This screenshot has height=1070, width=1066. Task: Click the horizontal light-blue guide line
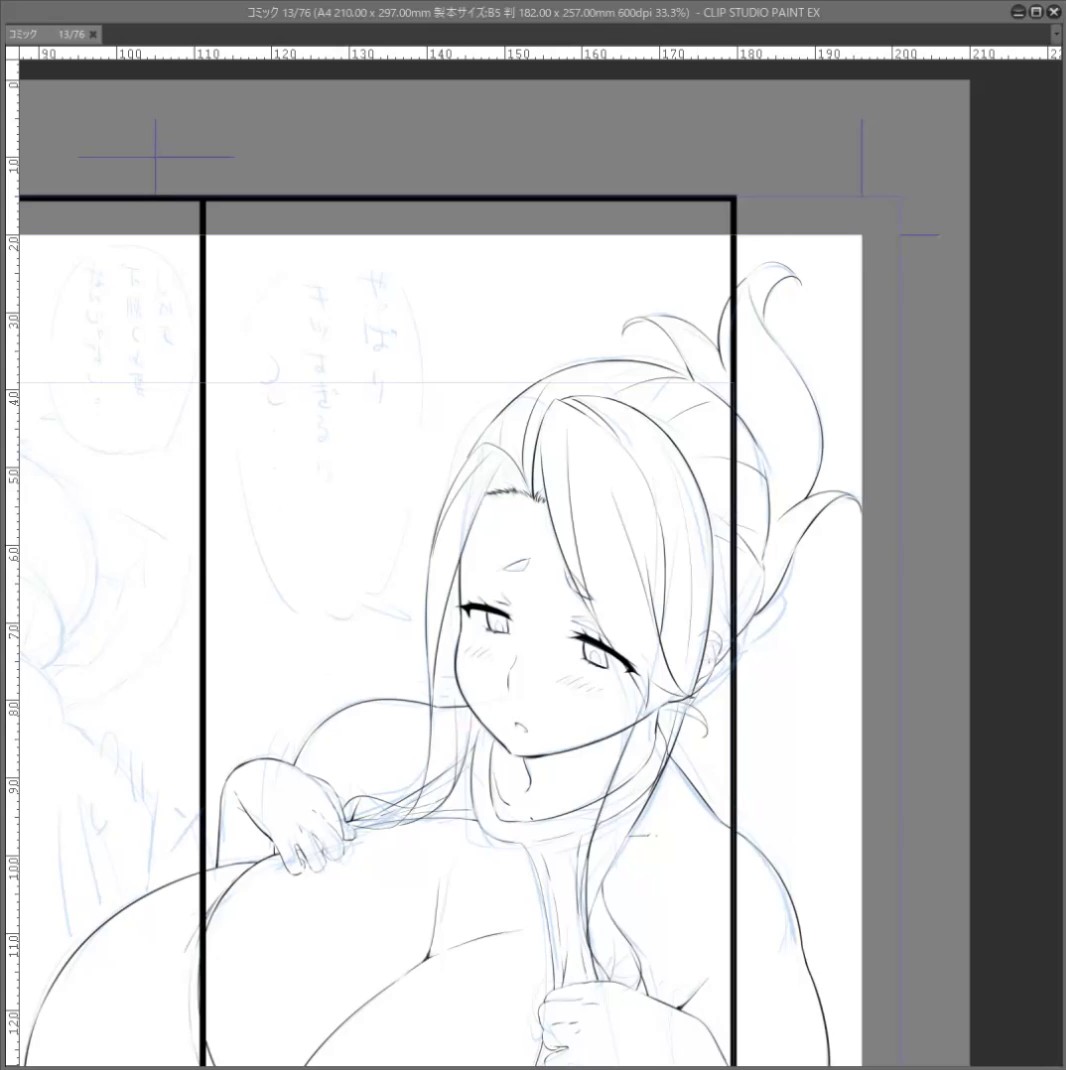tap(375, 382)
